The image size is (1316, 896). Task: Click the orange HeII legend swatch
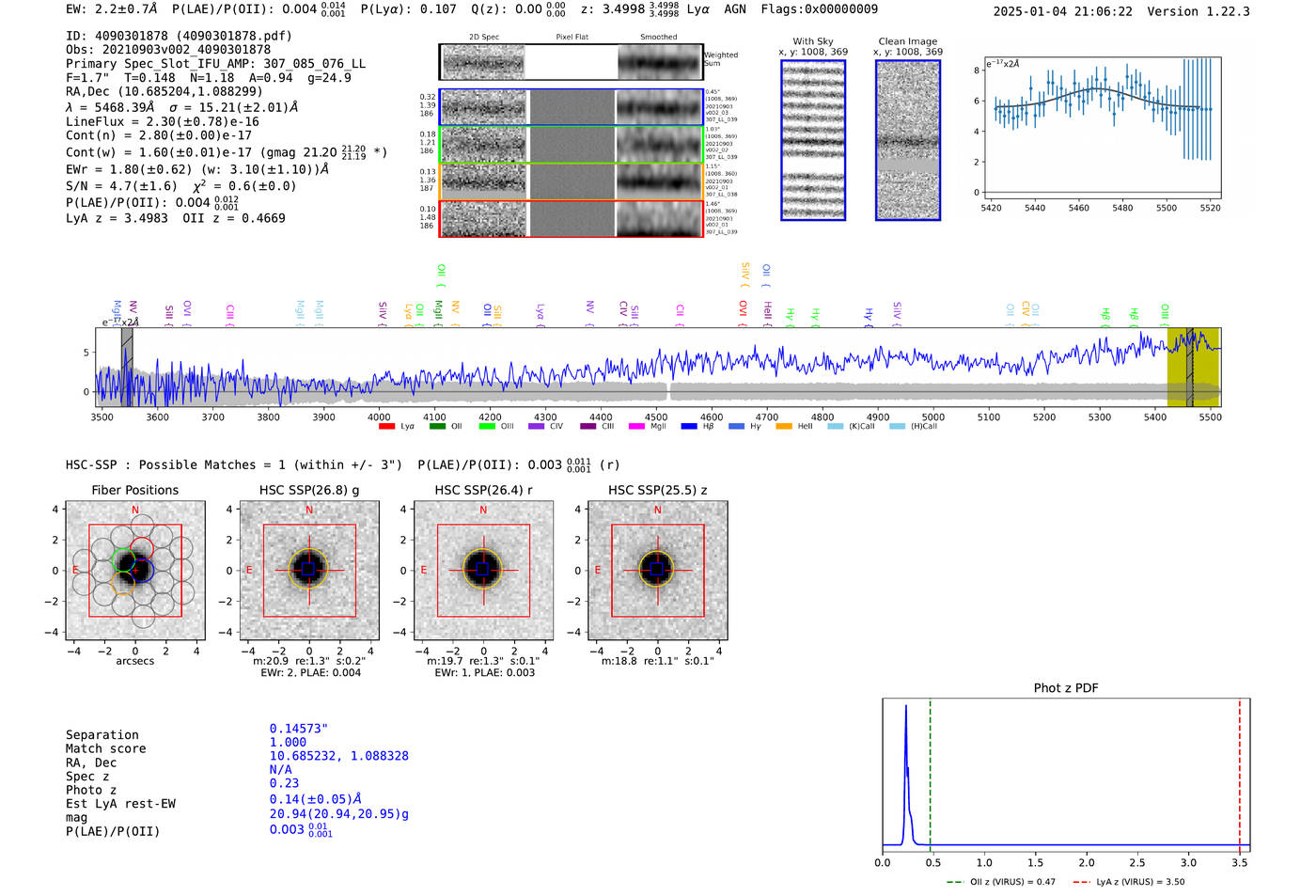pos(784,427)
